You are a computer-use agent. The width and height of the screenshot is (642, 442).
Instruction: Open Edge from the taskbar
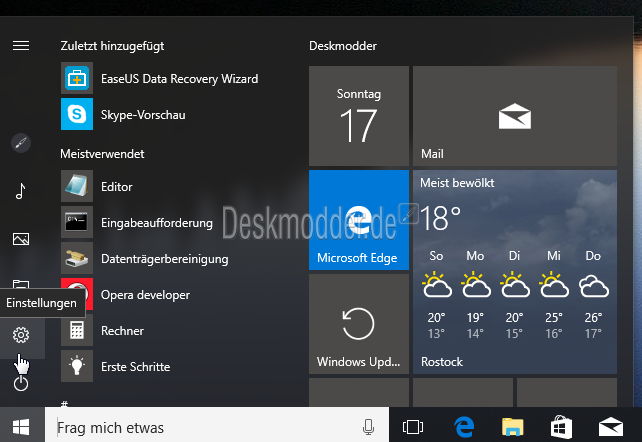(x=464, y=427)
